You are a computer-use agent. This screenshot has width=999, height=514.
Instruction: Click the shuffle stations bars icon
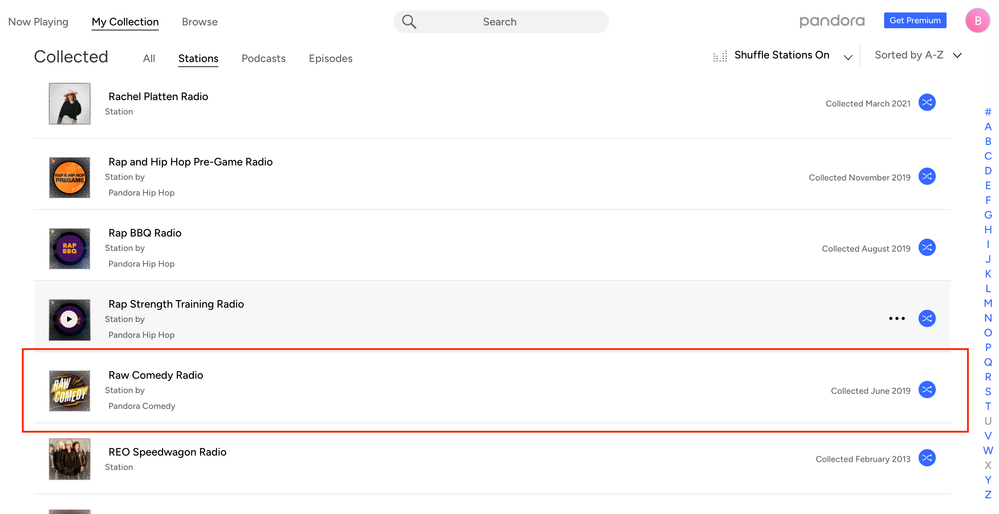(x=720, y=57)
